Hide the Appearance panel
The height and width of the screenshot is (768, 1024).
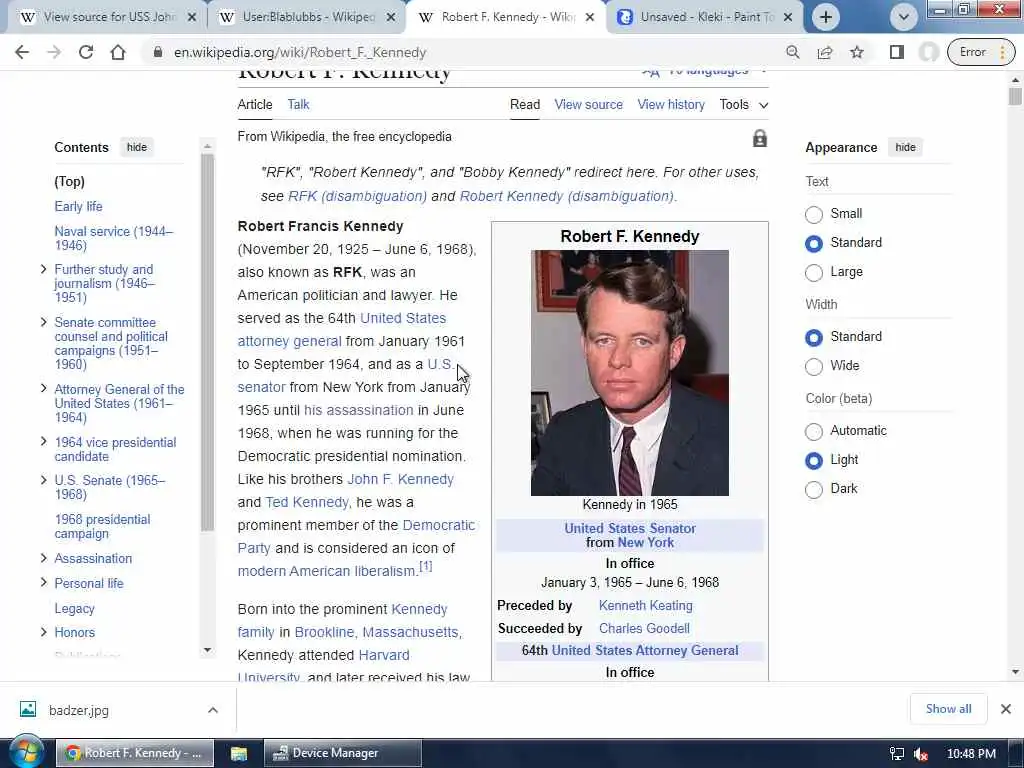(905, 147)
